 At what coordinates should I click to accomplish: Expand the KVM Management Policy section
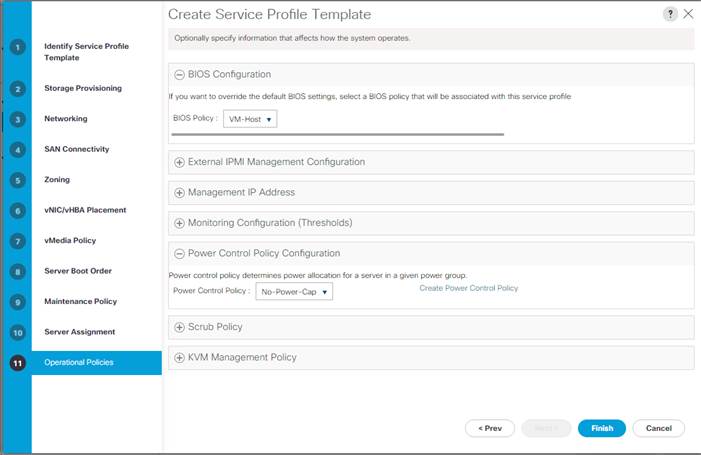pyautogui.click(x=179, y=358)
